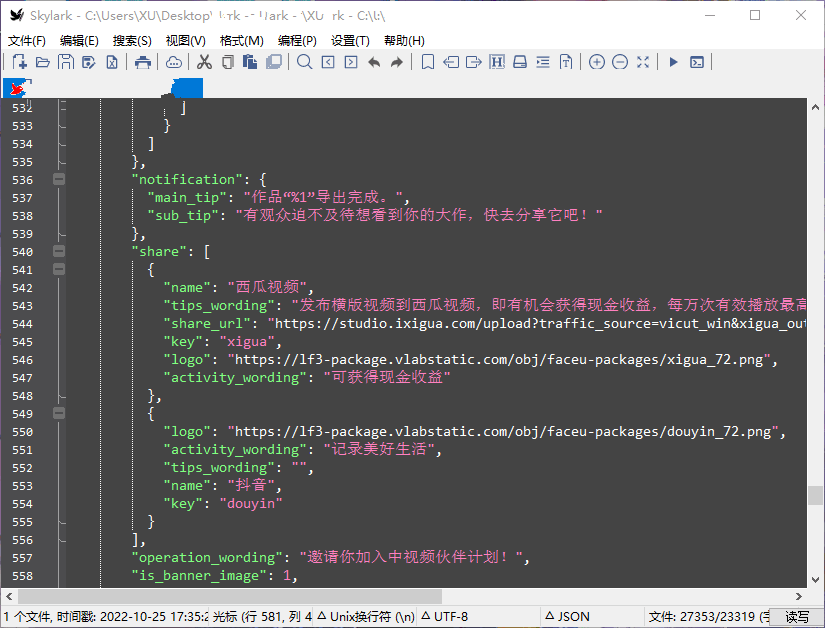Image resolution: width=825 pixels, height=628 pixels.
Task: Save the current file icon
Action: pos(66,62)
